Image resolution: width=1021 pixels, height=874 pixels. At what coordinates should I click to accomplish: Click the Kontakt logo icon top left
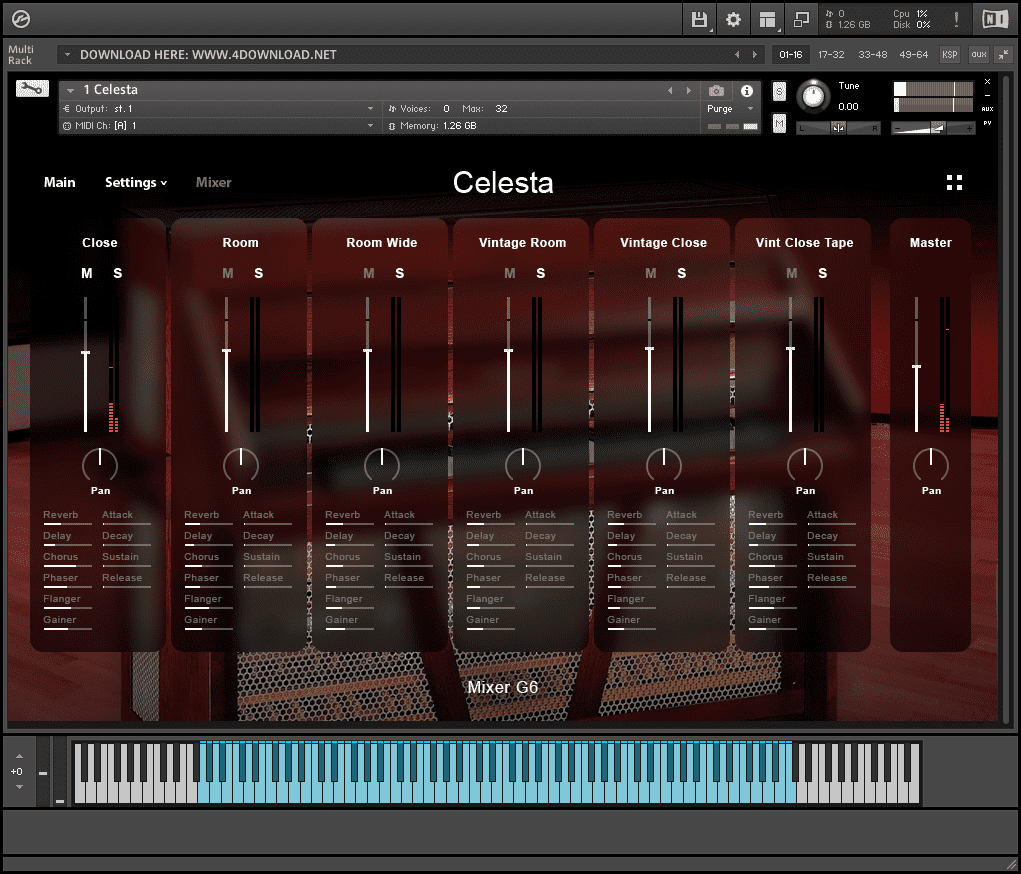21,20
